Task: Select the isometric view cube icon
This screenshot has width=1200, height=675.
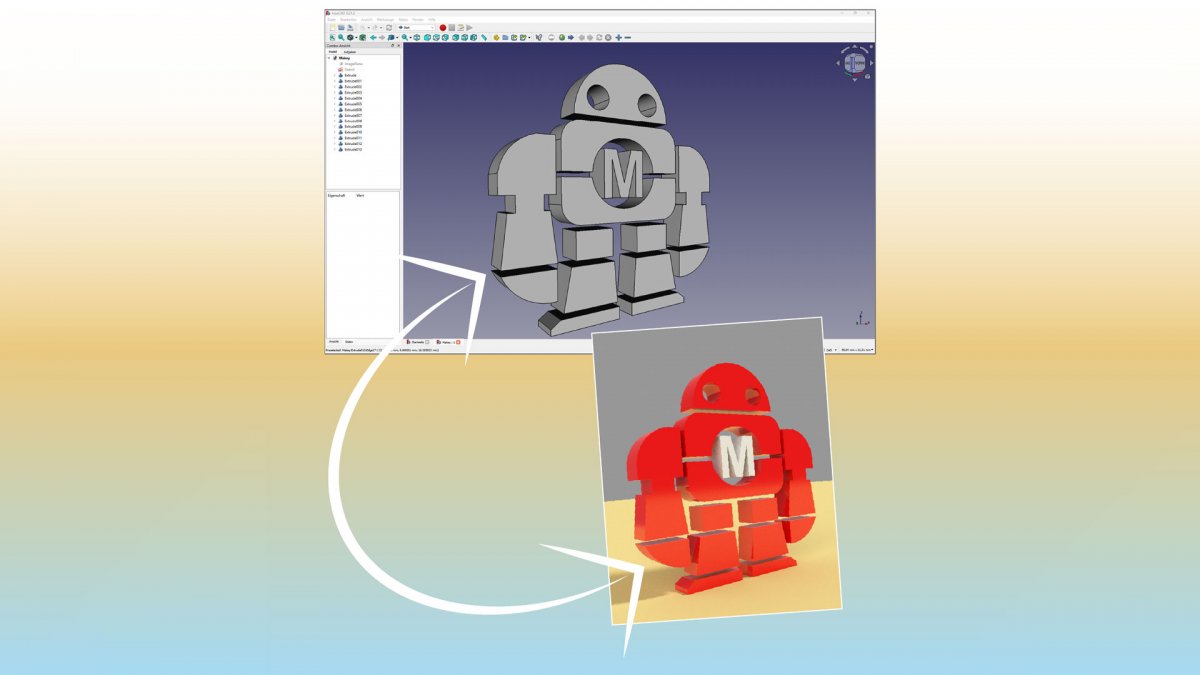Action: tap(416, 37)
